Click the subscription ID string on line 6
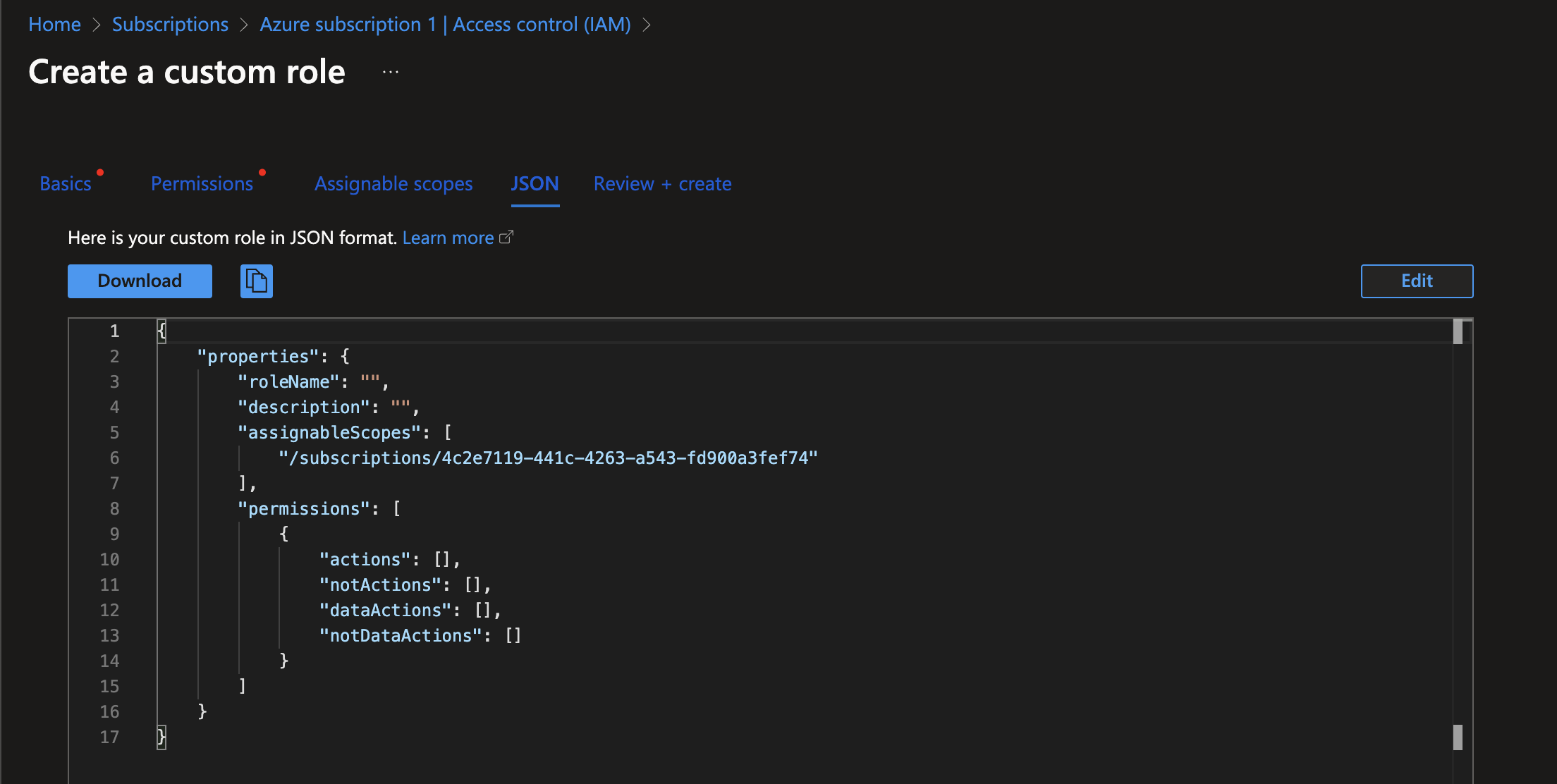This screenshot has height=784, width=1557. (x=548, y=458)
